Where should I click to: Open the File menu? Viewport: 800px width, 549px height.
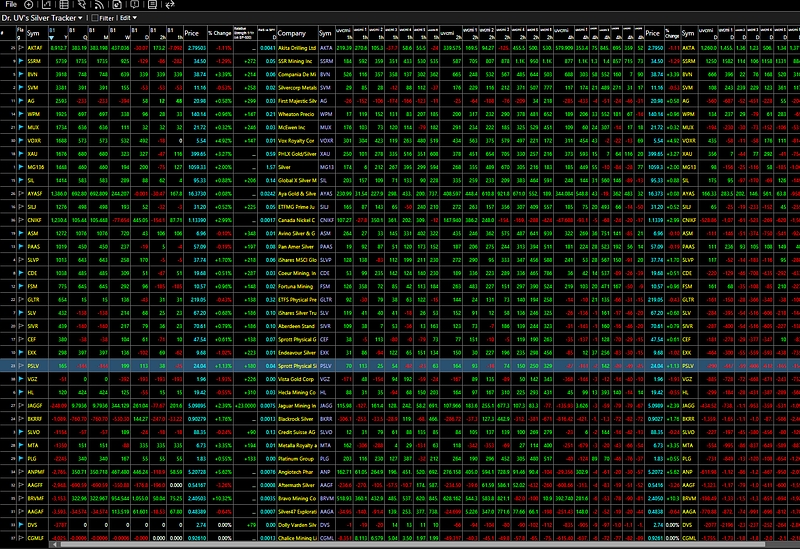point(11,5)
